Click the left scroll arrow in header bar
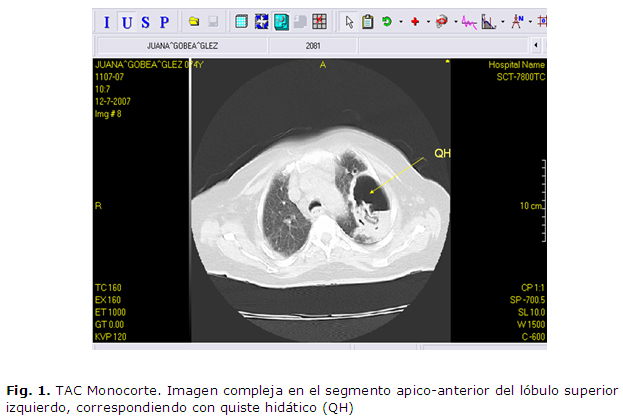Screen dimensions: 623x417 coord(537,46)
